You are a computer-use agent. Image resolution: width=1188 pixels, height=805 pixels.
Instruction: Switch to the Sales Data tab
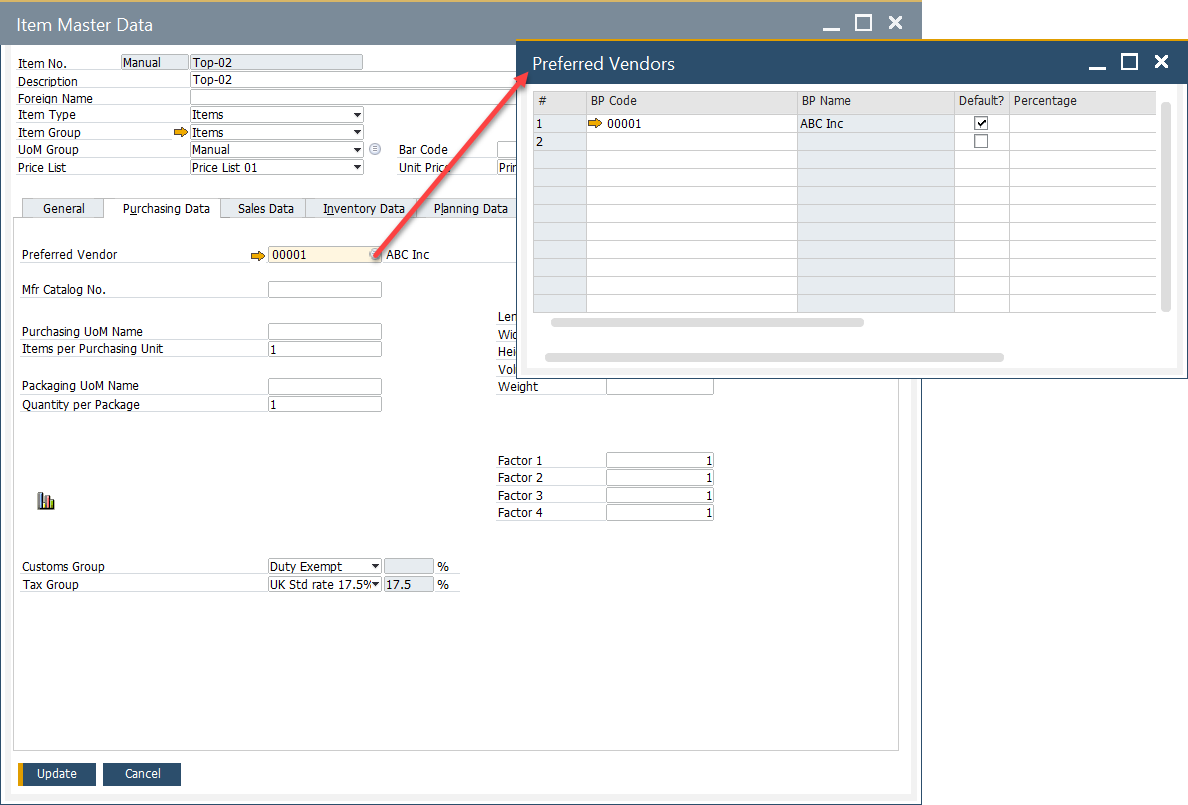point(266,208)
